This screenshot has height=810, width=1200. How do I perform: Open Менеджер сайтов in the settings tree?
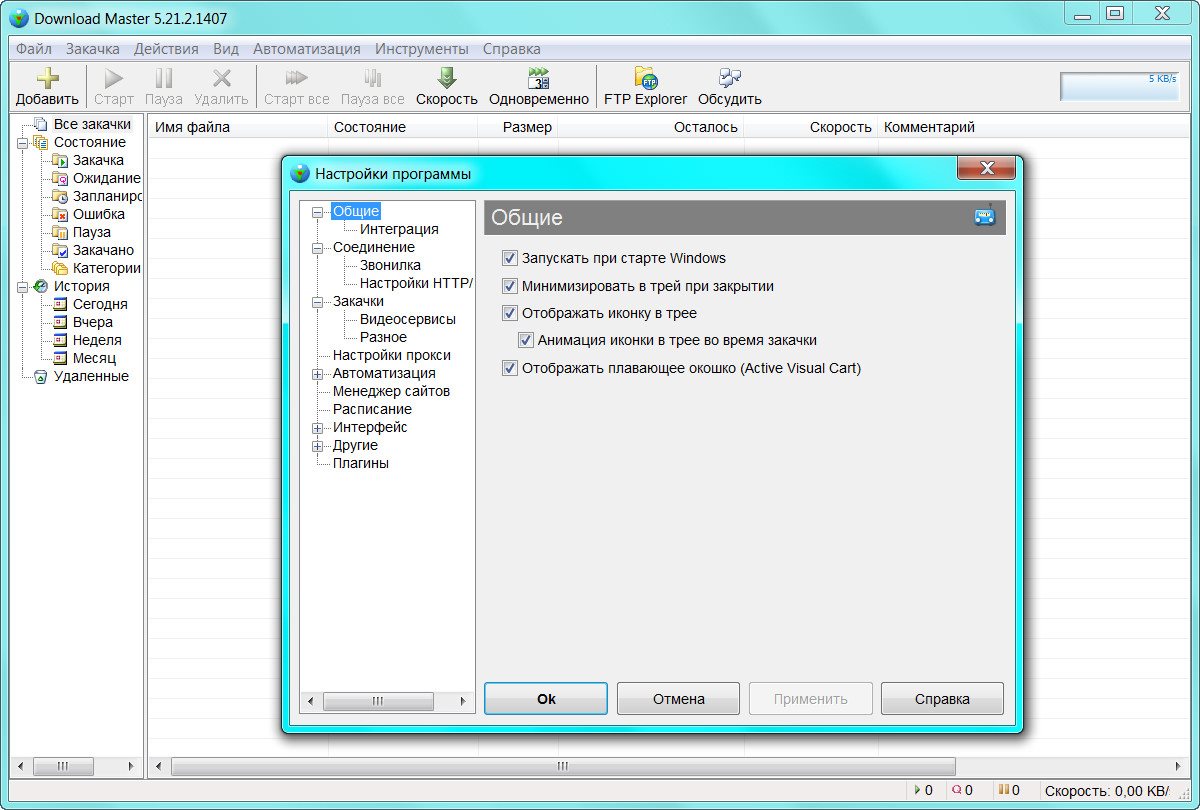pyautogui.click(x=391, y=391)
